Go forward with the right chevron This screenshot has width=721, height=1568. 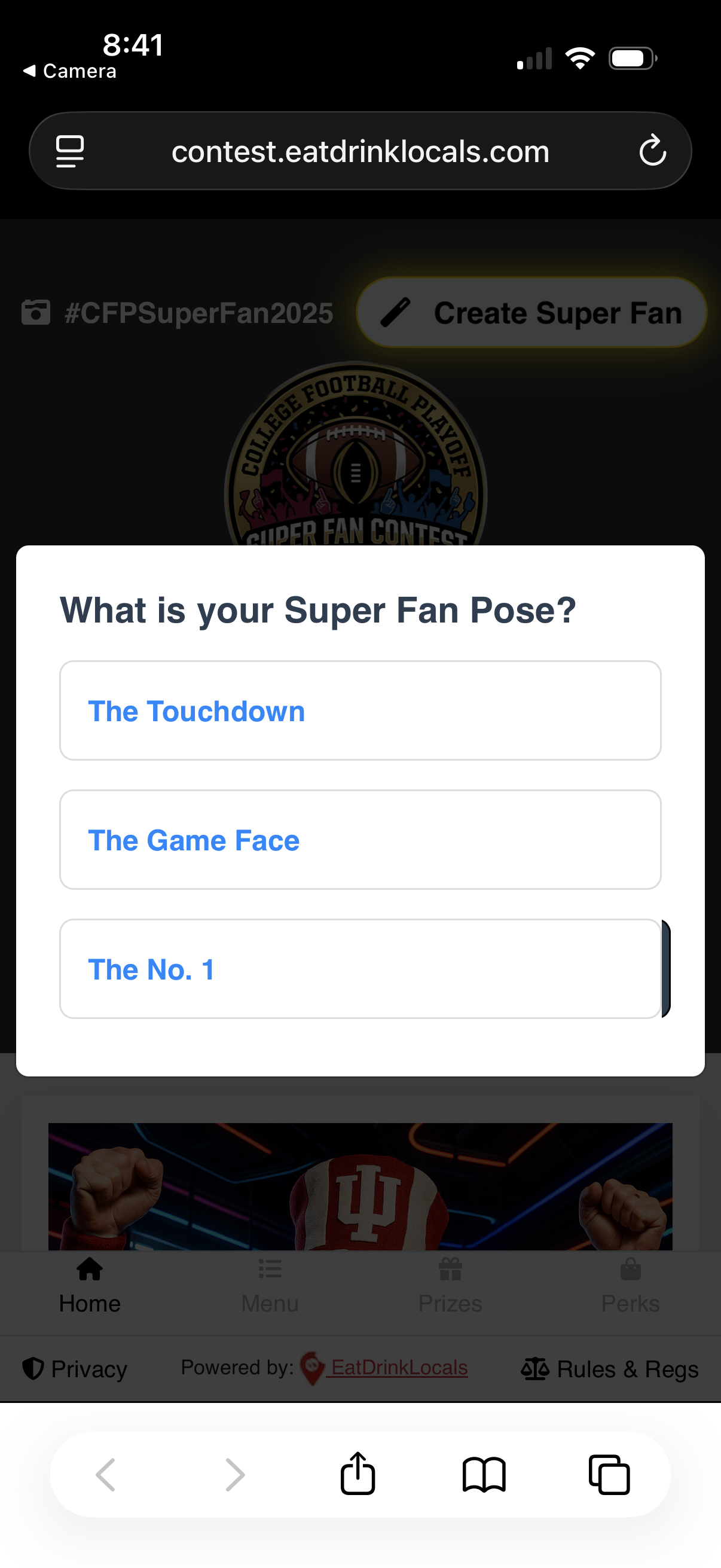(235, 1474)
